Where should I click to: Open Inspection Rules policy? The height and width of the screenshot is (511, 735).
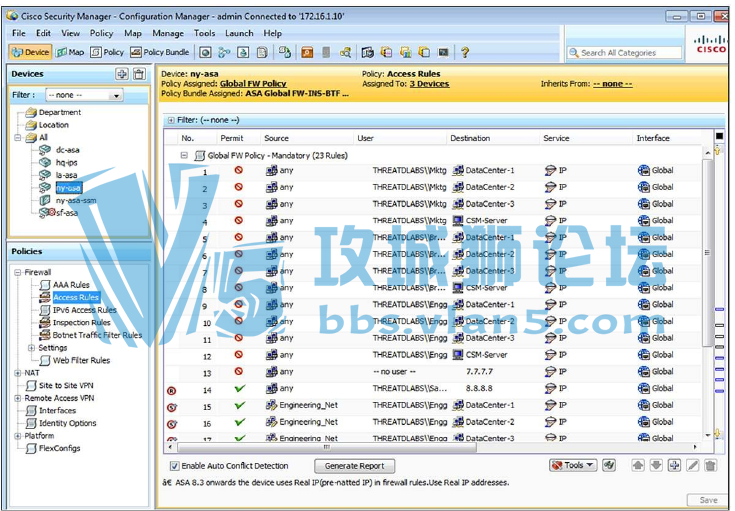(x=82, y=323)
